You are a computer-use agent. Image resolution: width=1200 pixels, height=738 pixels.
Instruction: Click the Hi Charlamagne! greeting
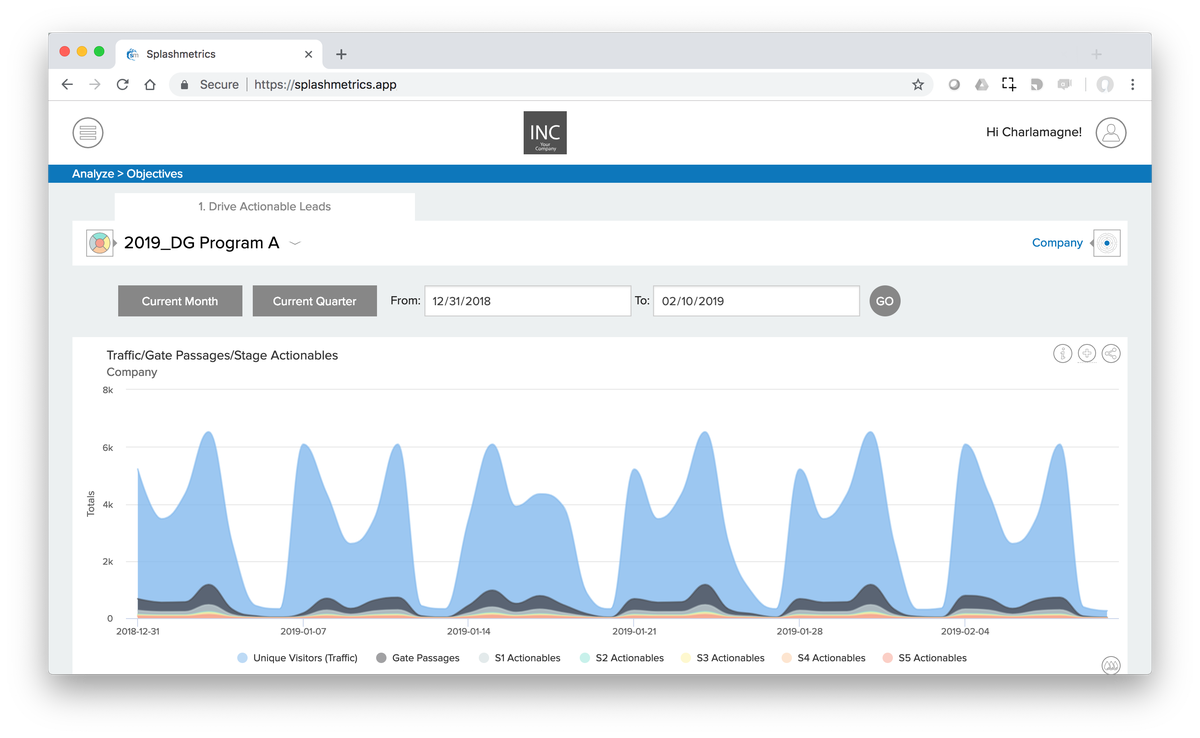pos(1034,132)
